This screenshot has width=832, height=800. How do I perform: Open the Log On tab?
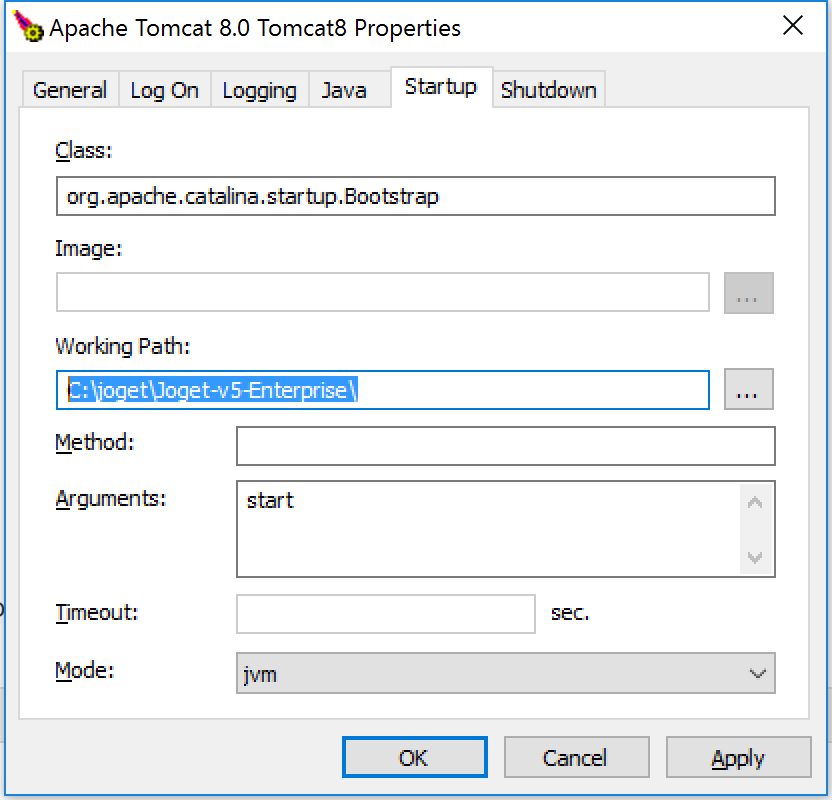coord(164,90)
